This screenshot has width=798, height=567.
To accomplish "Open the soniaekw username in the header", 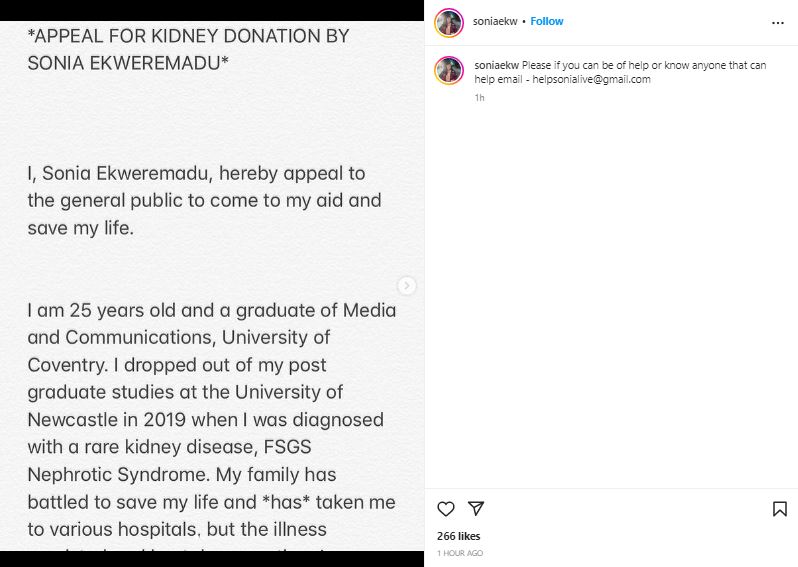I will point(495,21).
